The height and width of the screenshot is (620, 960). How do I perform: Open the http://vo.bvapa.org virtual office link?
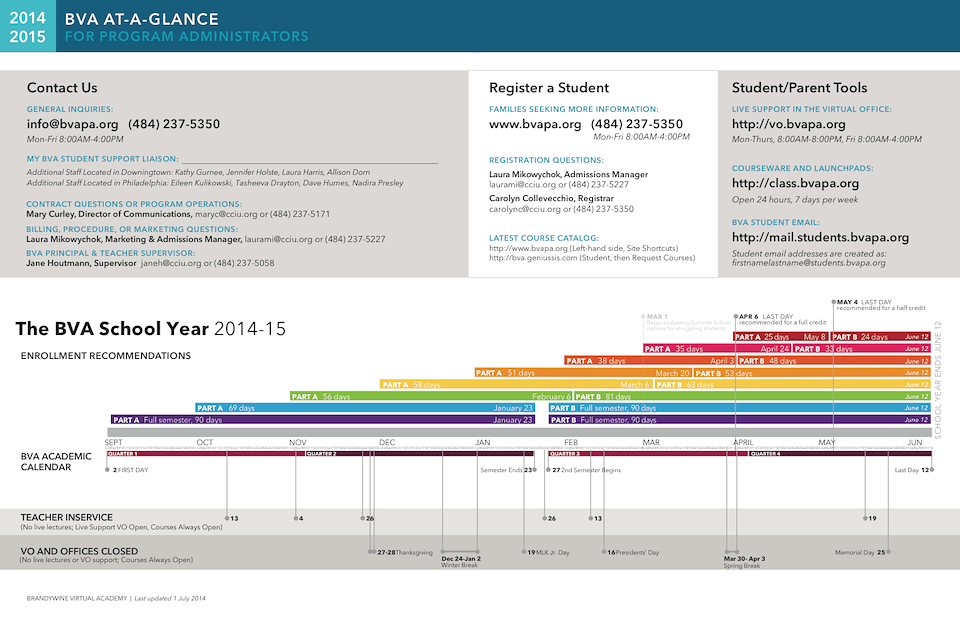click(x=788, y=125)
